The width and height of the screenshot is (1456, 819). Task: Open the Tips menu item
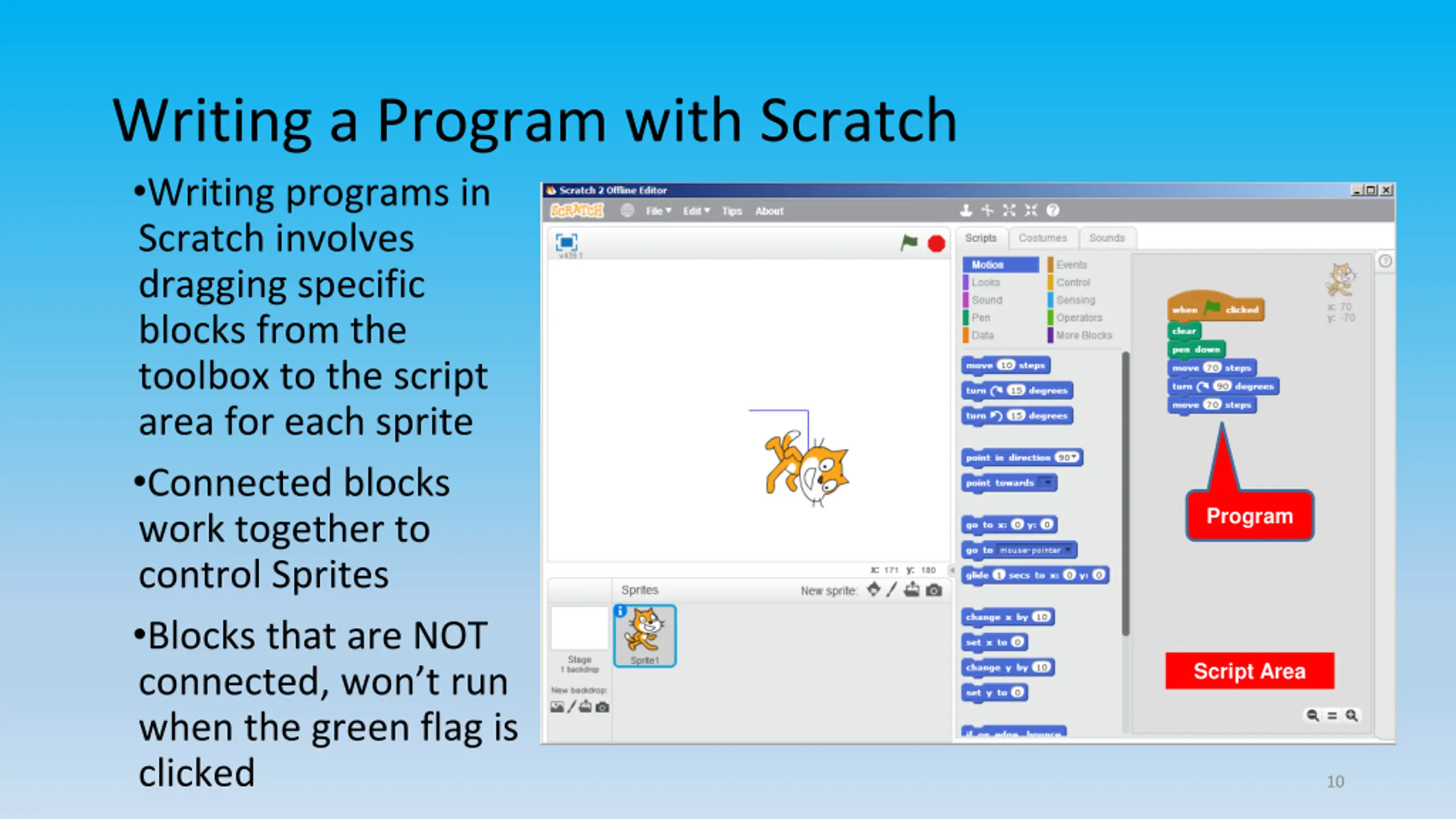(732, 211)
